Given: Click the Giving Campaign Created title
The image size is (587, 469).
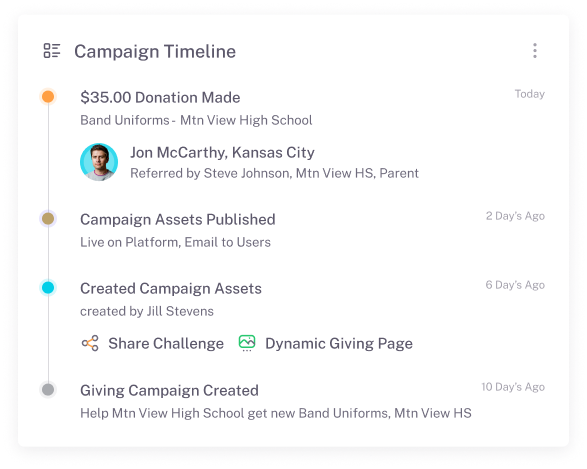Looking at the screenshot, I should coord(169,390).
